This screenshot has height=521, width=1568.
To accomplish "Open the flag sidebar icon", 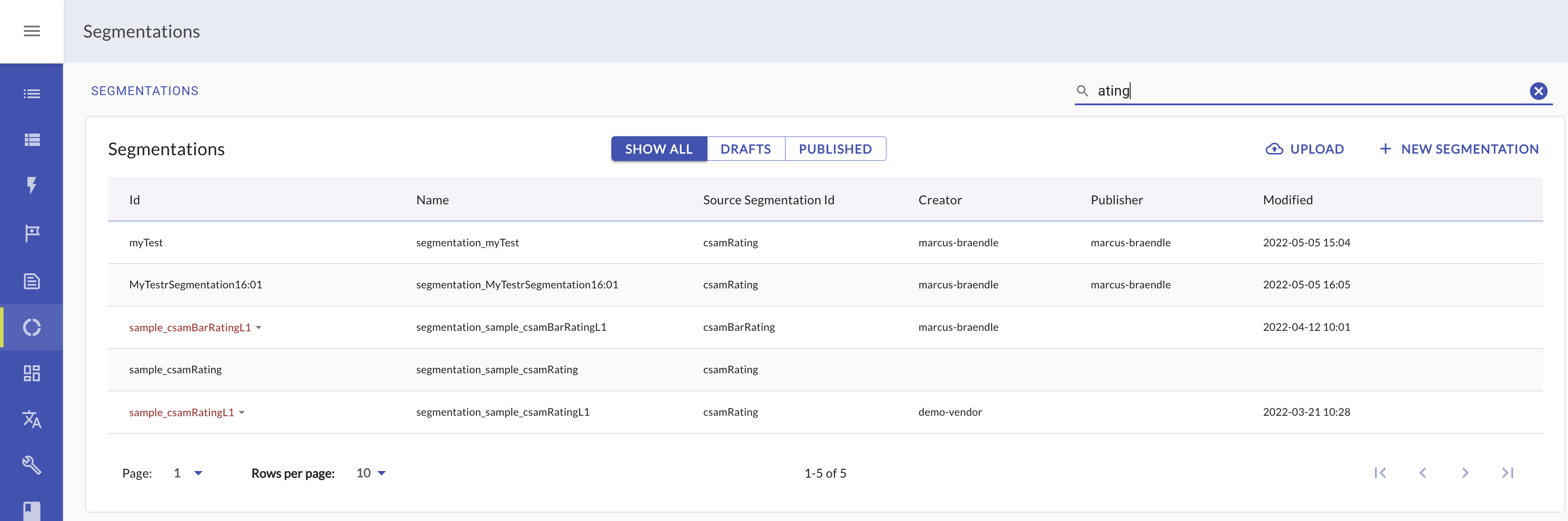I will click(x=32, y=233).
